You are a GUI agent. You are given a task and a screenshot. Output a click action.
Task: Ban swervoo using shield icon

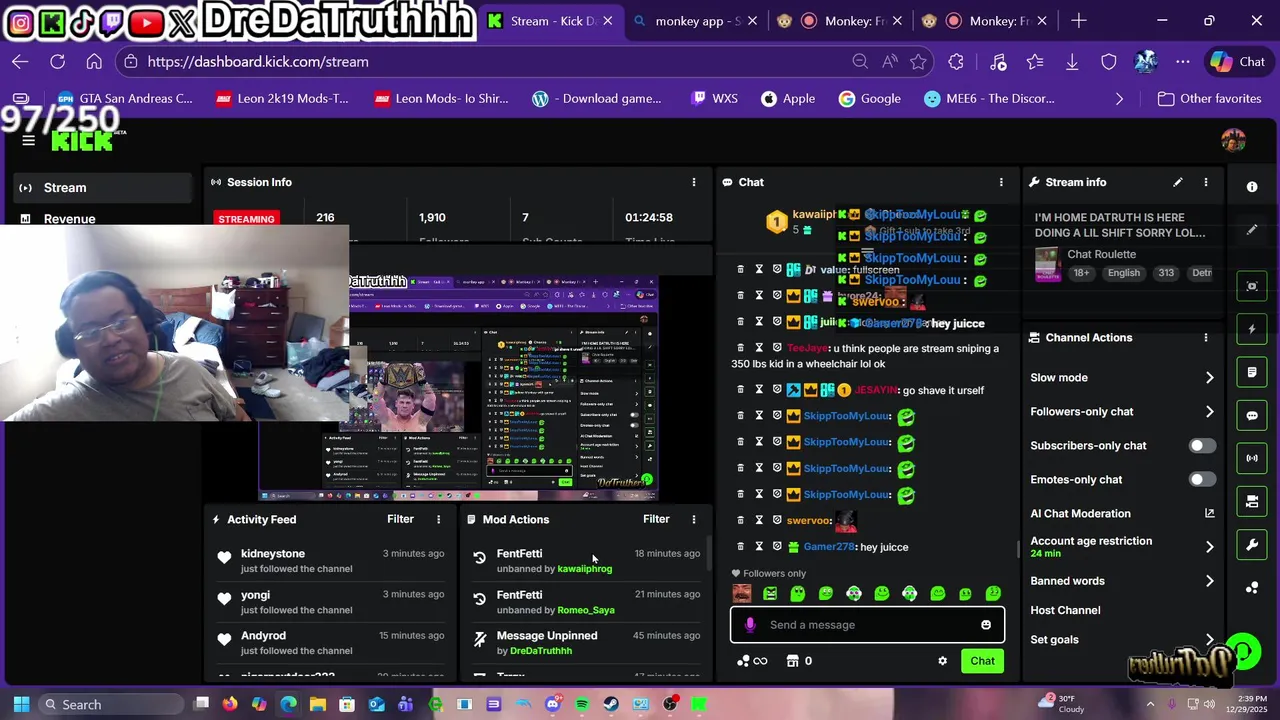pyautogui.click(x=777, y=520)
